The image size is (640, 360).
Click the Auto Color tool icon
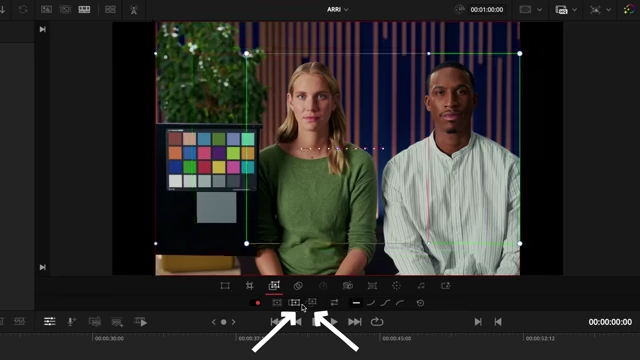(396, 286)
